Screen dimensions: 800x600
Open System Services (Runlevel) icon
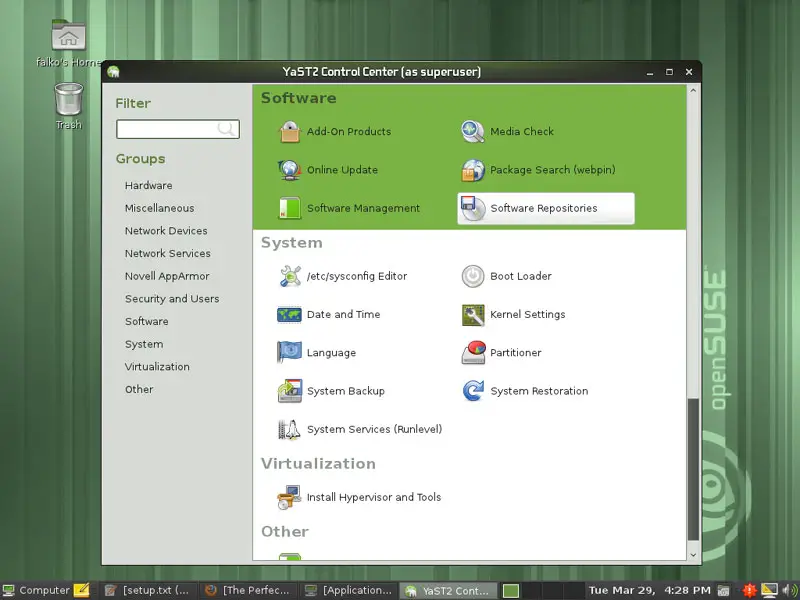[290, 429]
